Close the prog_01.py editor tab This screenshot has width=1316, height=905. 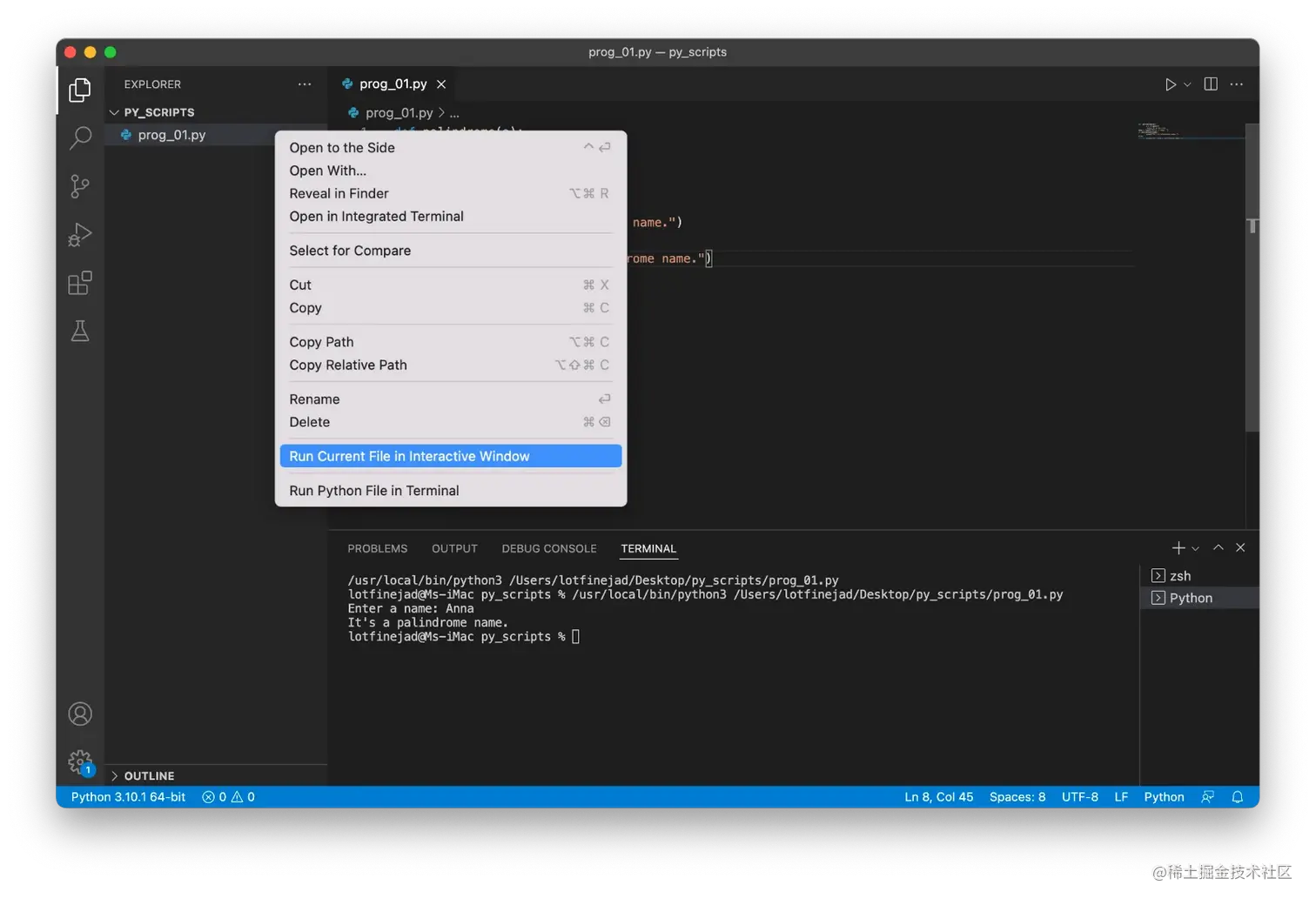(441, 84)
